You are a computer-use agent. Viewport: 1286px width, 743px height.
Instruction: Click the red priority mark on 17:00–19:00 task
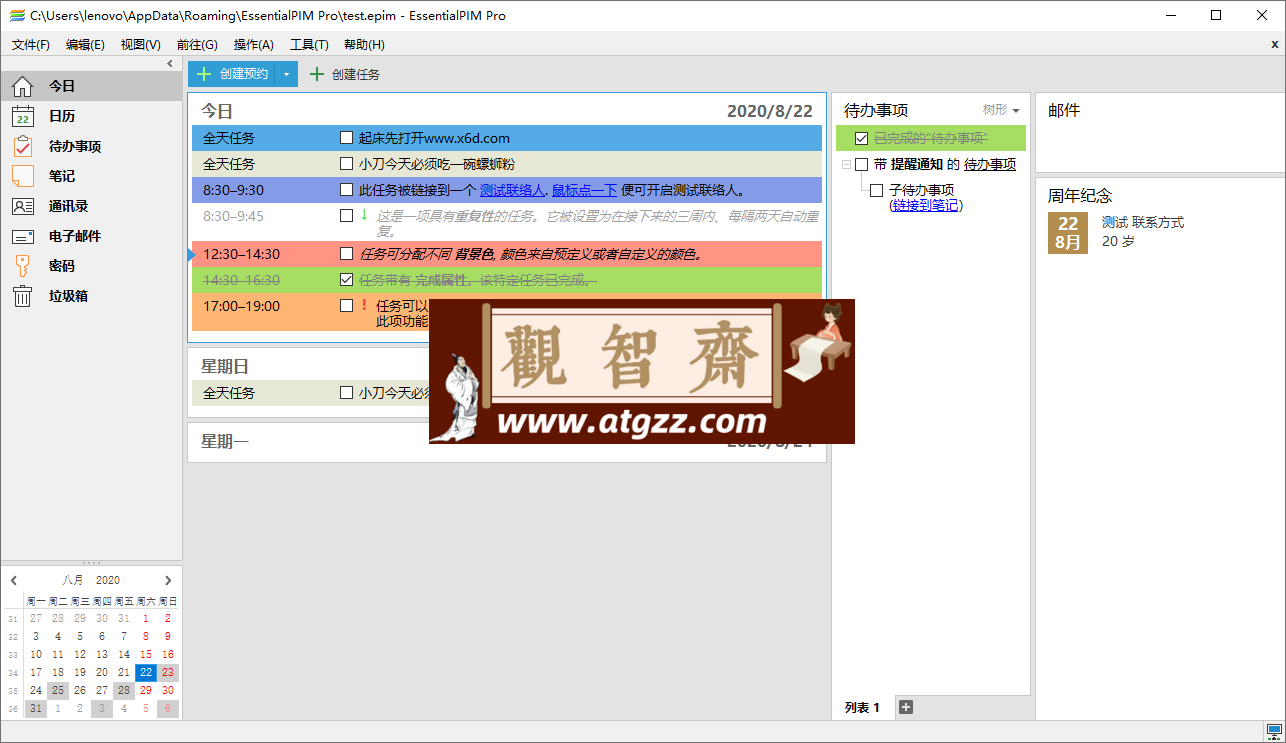click(364, 305)
